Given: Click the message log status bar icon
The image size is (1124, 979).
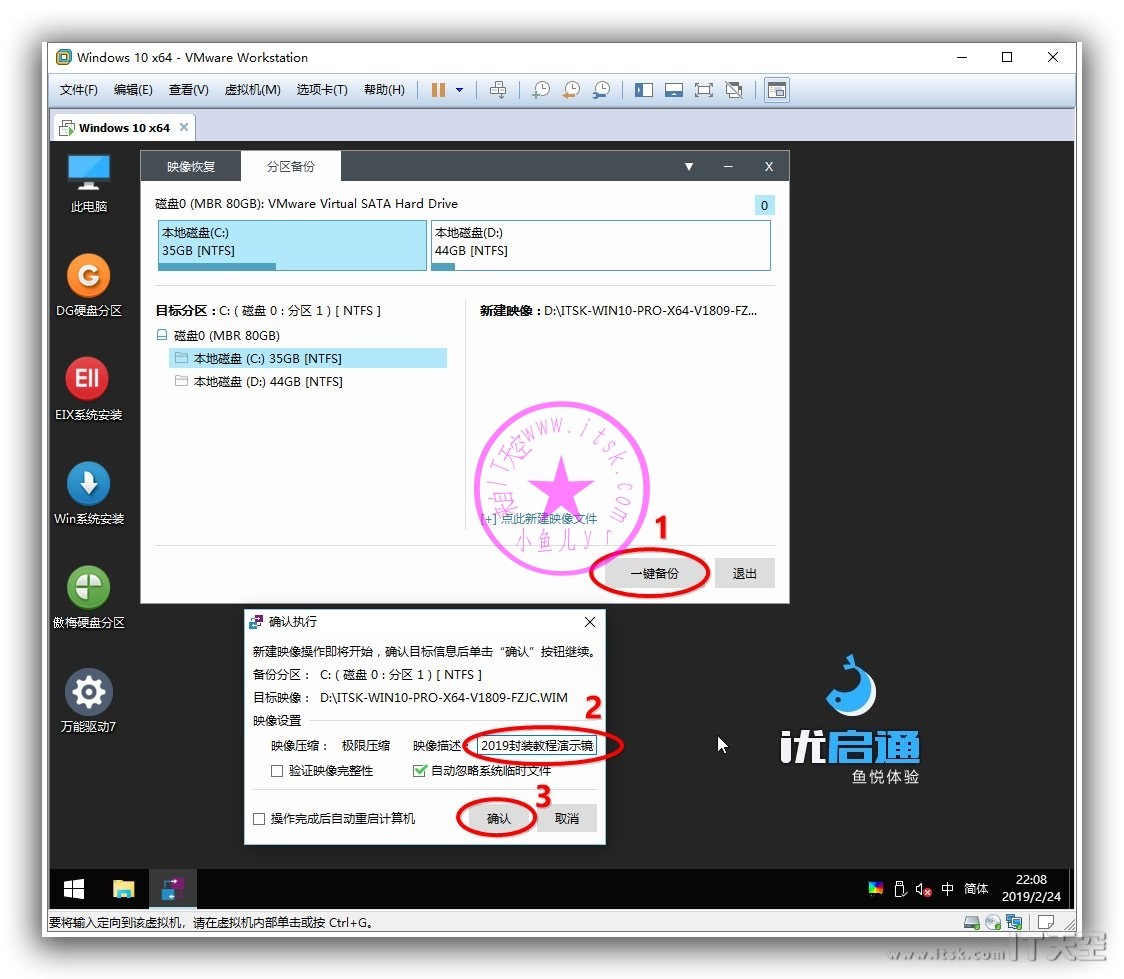Looking at the screenshot, I should pos(1046,922).
